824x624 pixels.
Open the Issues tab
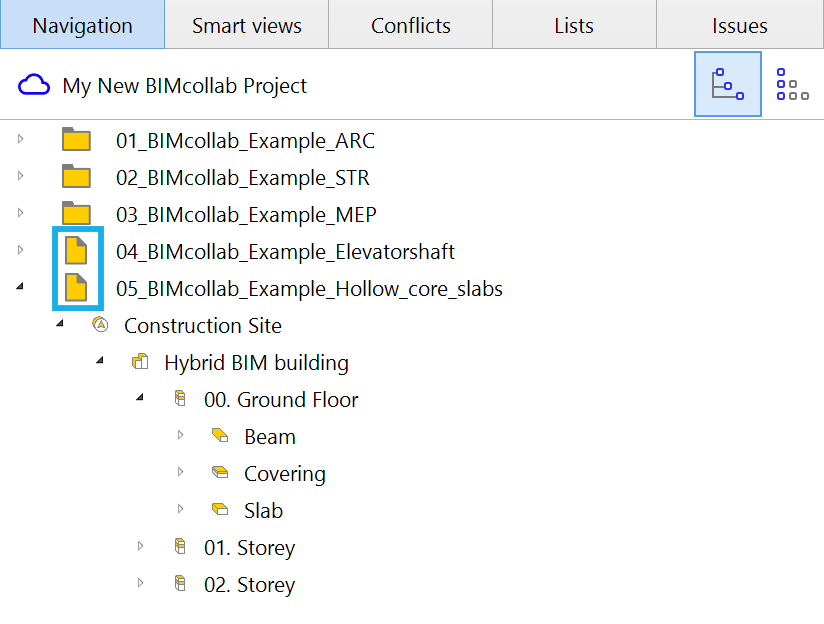tap(740, 25)
